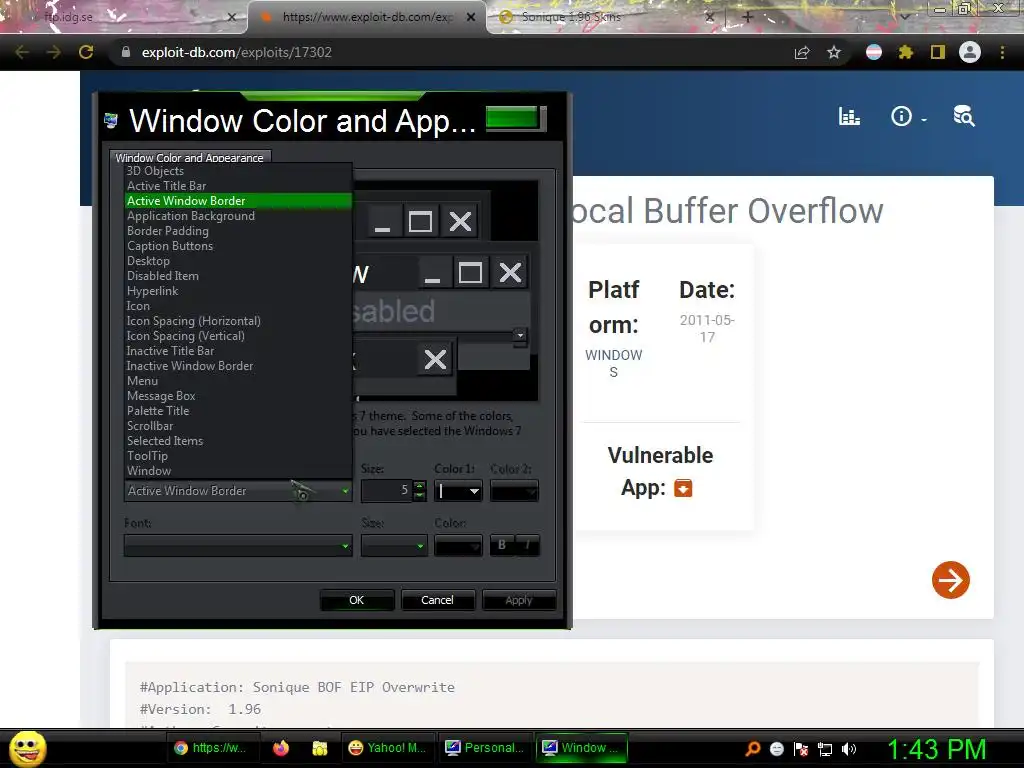
Task: Open Chrome's three-dot menu
Action: point(1002,52)
